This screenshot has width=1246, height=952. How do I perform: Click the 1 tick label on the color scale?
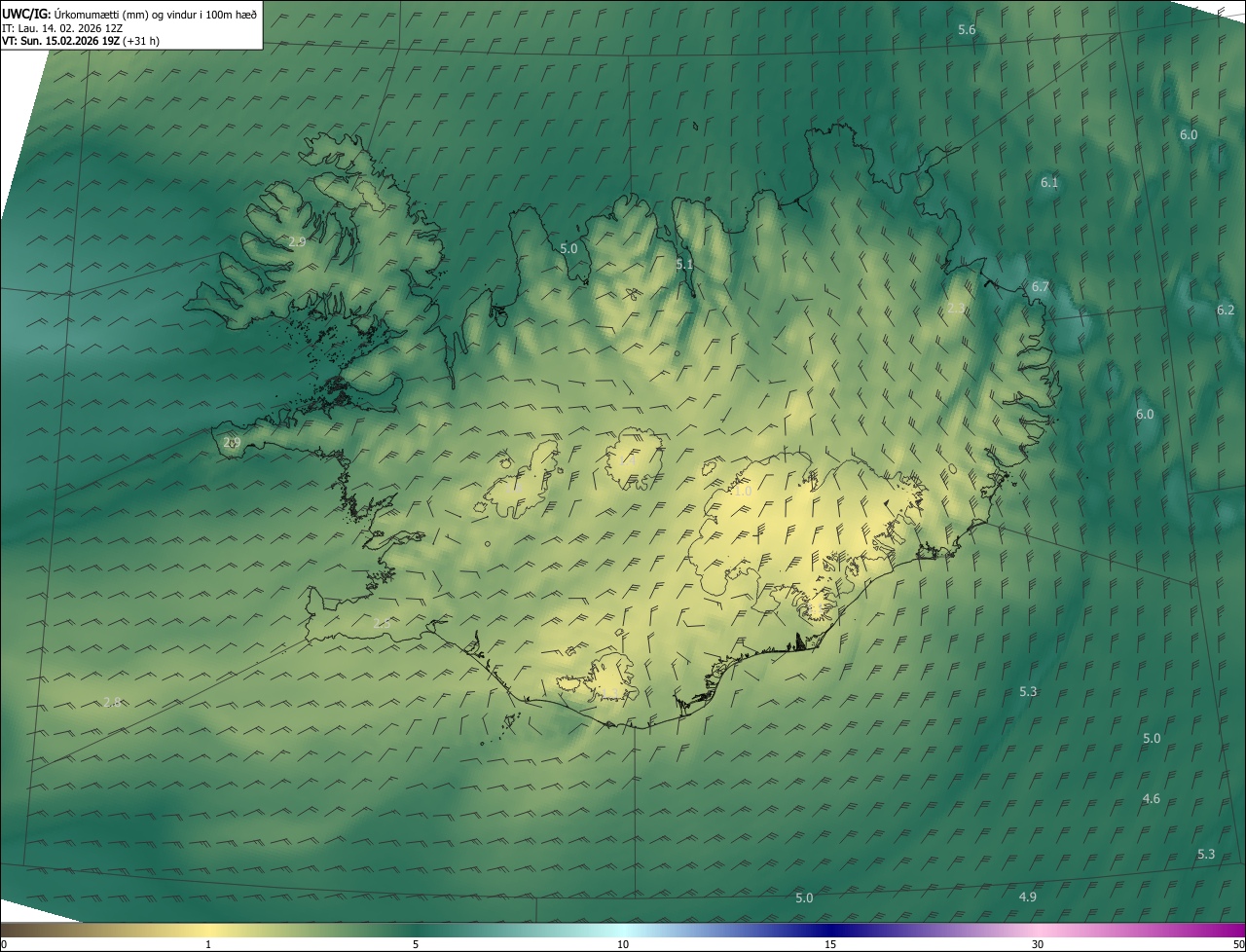click(208, 944)
